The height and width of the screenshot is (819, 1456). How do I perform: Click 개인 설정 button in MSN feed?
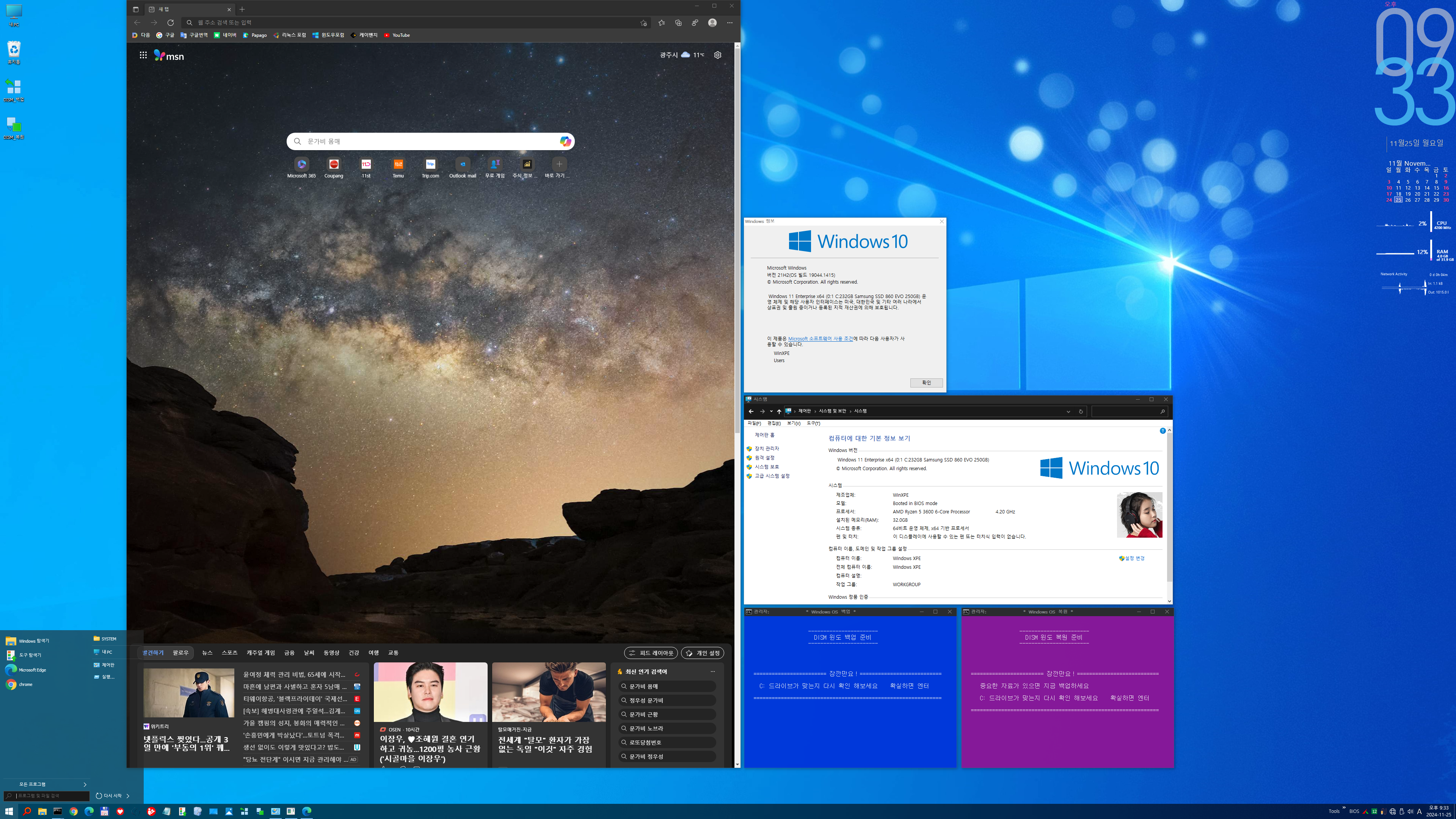(x=702, y=653)
